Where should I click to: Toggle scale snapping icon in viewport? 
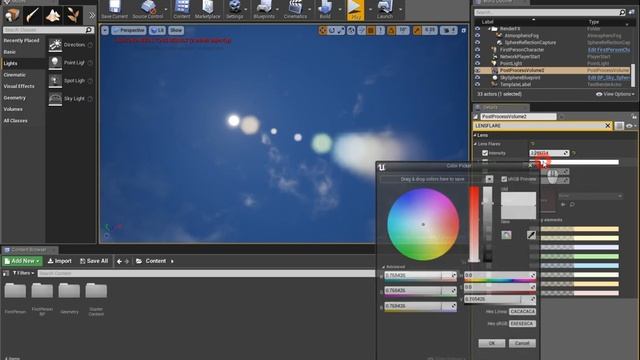417,30
